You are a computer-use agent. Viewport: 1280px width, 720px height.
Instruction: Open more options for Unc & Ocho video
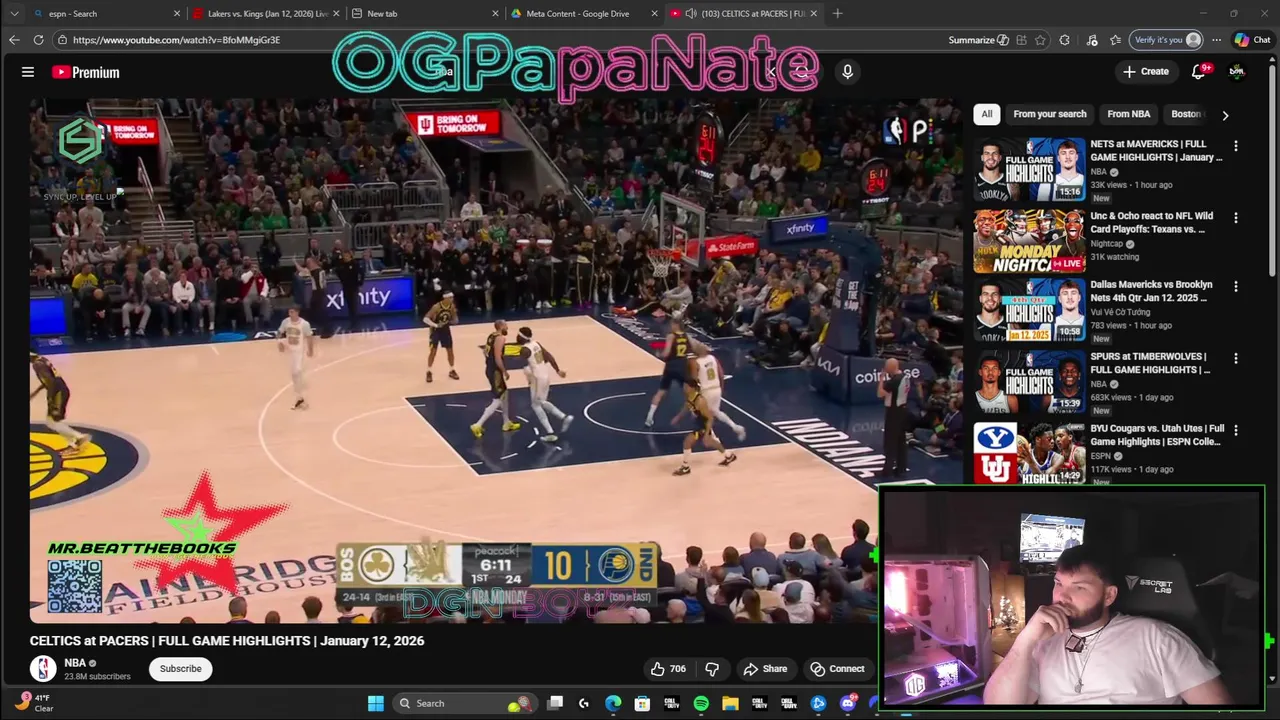tap(1236, 218)
